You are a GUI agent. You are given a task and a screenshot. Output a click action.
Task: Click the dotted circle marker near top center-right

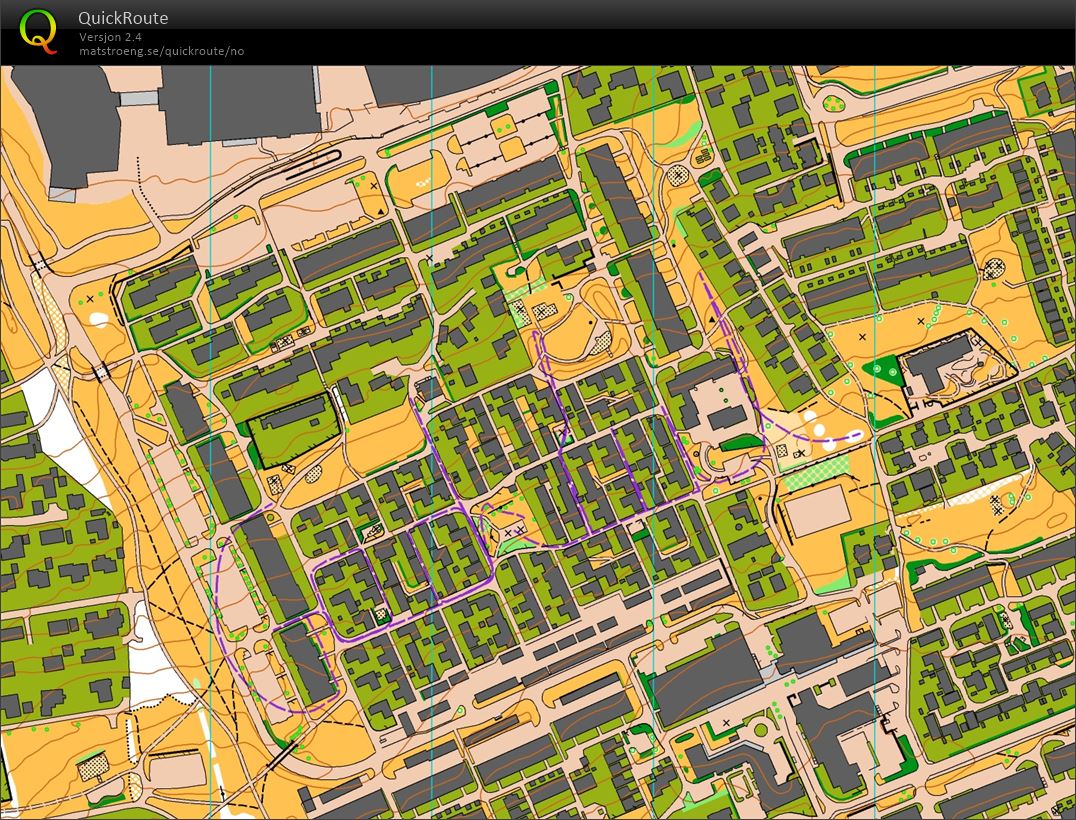pyautogui.click(x=680, y=175)
